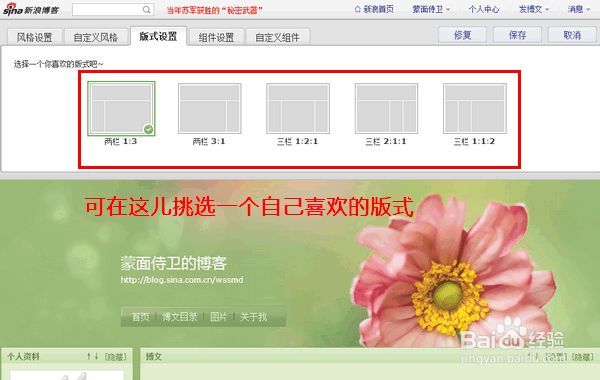600x380 pixels.
Task: Click the 保存 save button
Action: click(x=517, y=35)
